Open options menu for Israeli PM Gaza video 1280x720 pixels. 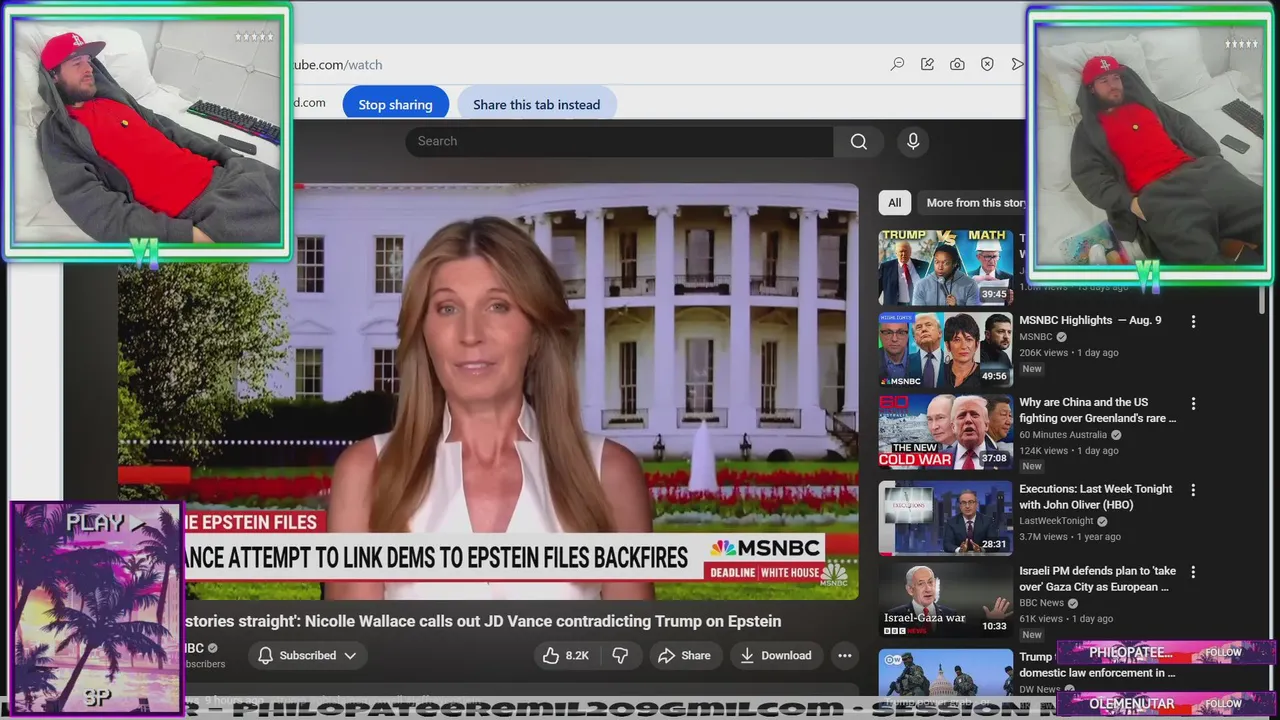pyautogui.click(x=1193, y=572)
